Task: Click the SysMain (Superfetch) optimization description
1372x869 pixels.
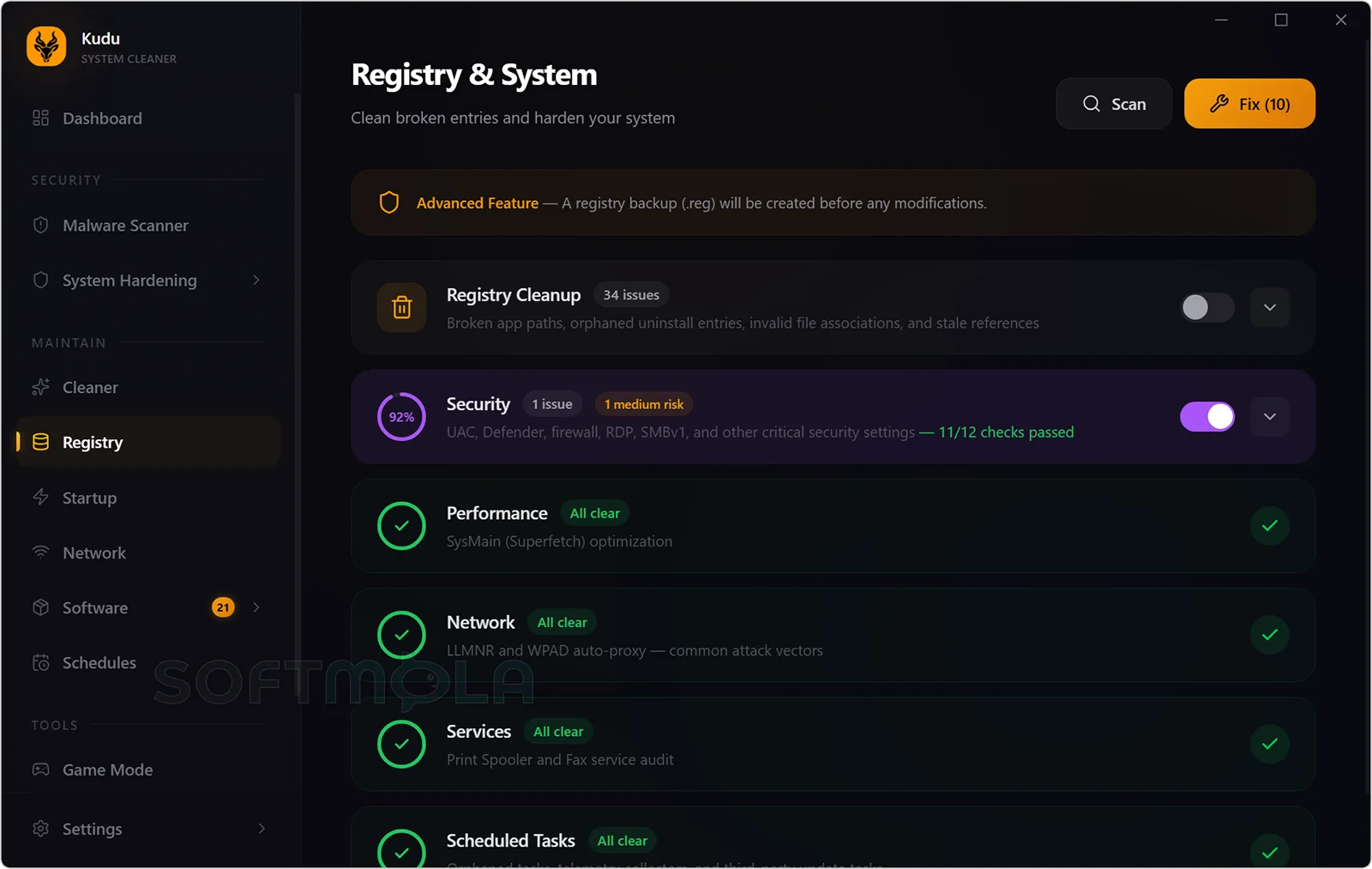Action: [559, 541]
